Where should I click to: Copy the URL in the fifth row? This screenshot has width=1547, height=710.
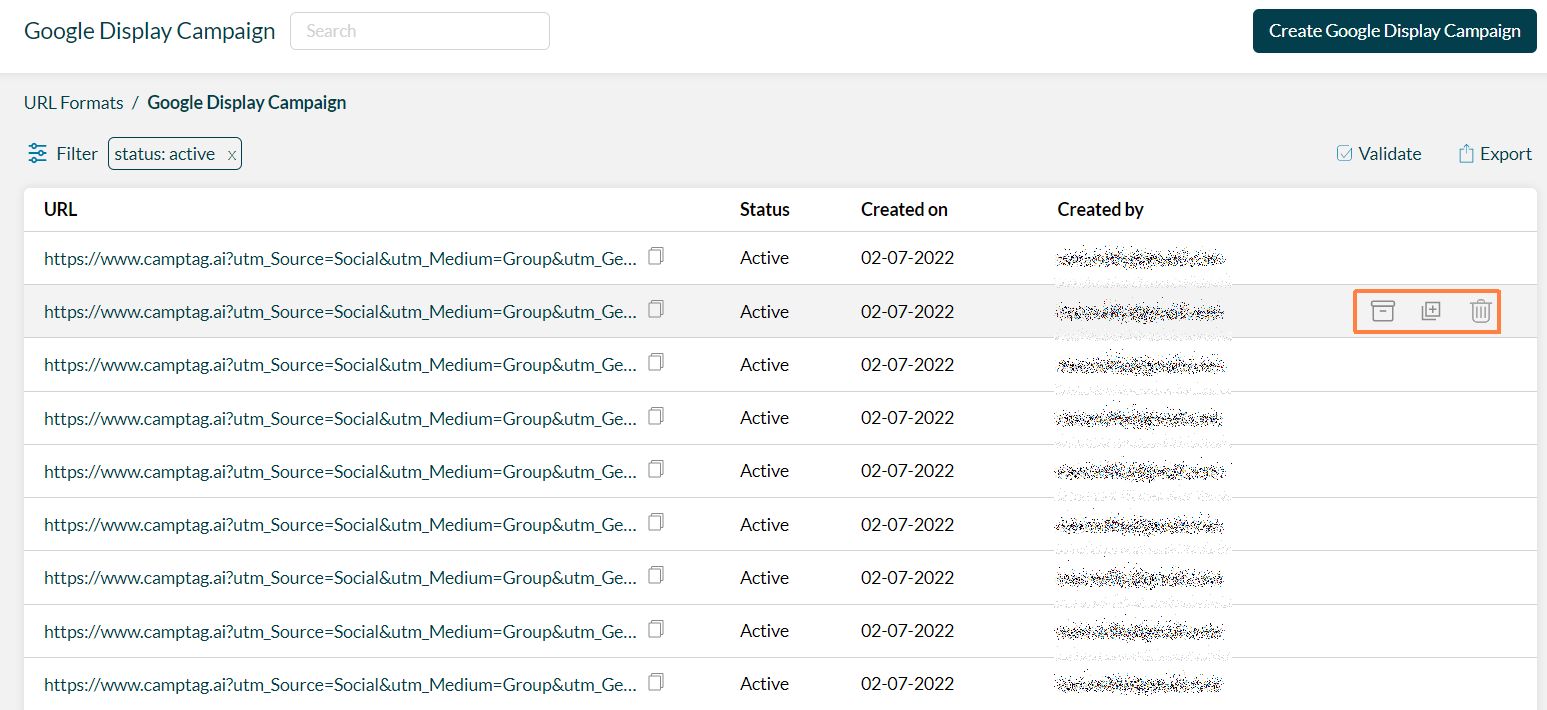[x=656, y=469]
